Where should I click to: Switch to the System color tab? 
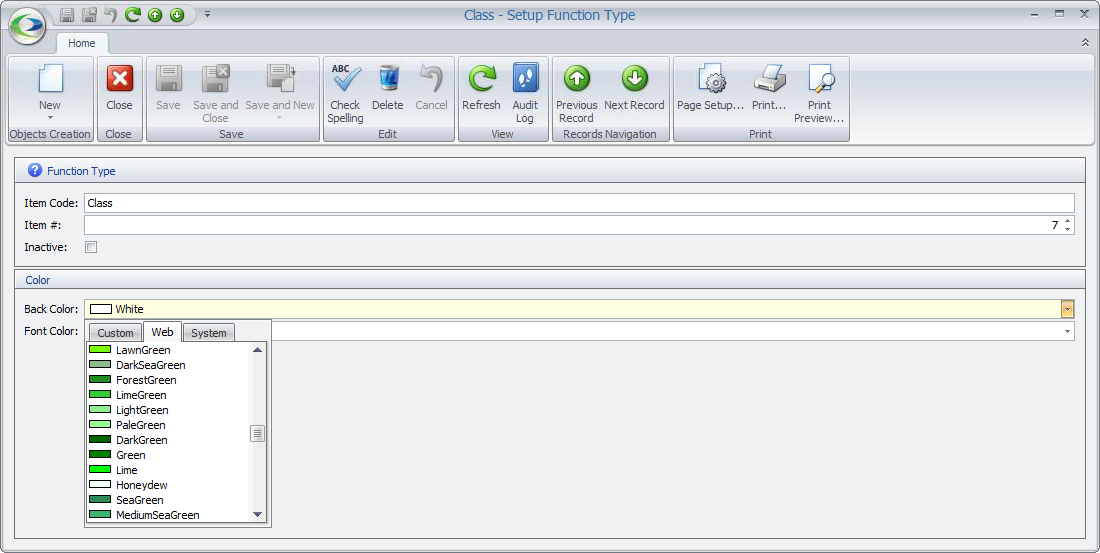[208, 333]
